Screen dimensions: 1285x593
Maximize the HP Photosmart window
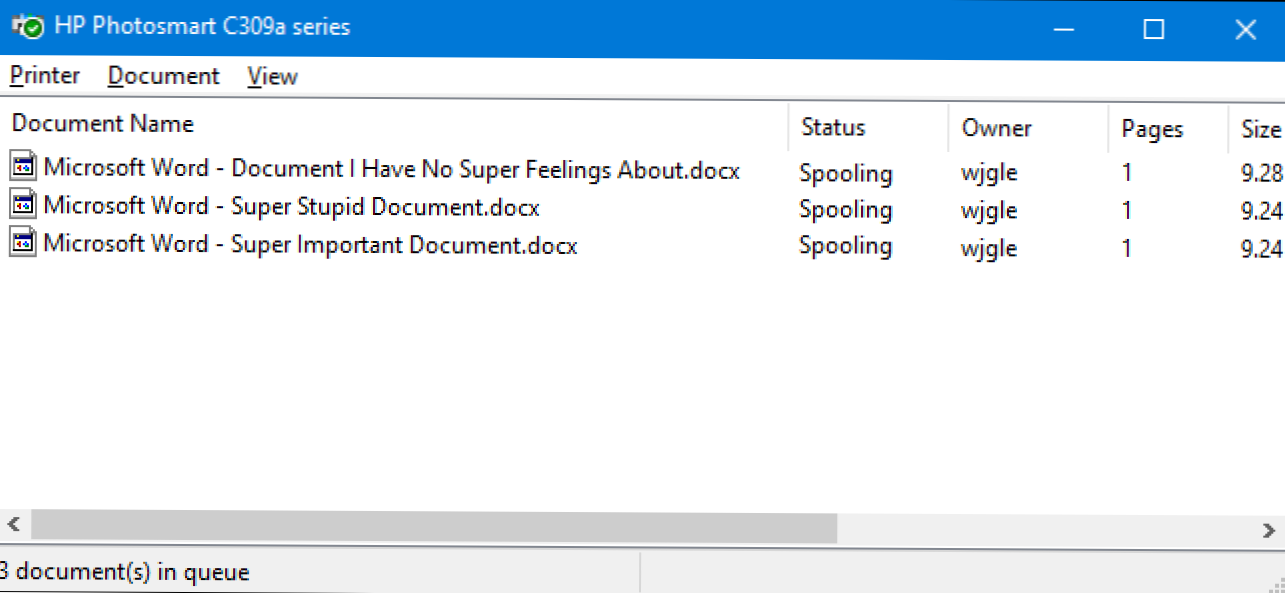(x=1154, y=29)
